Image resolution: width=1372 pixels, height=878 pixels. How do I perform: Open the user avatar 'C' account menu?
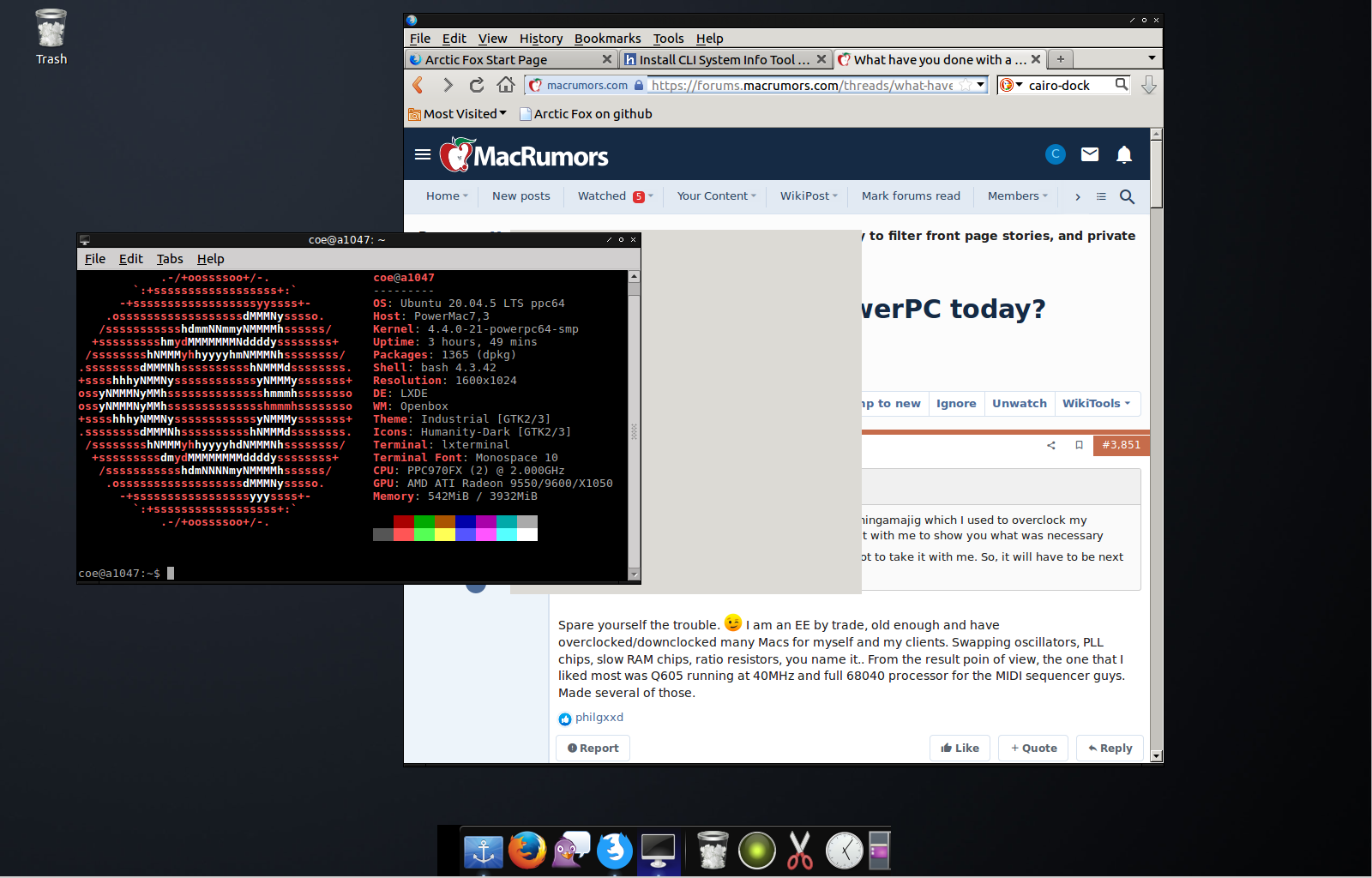point(1056,154)
